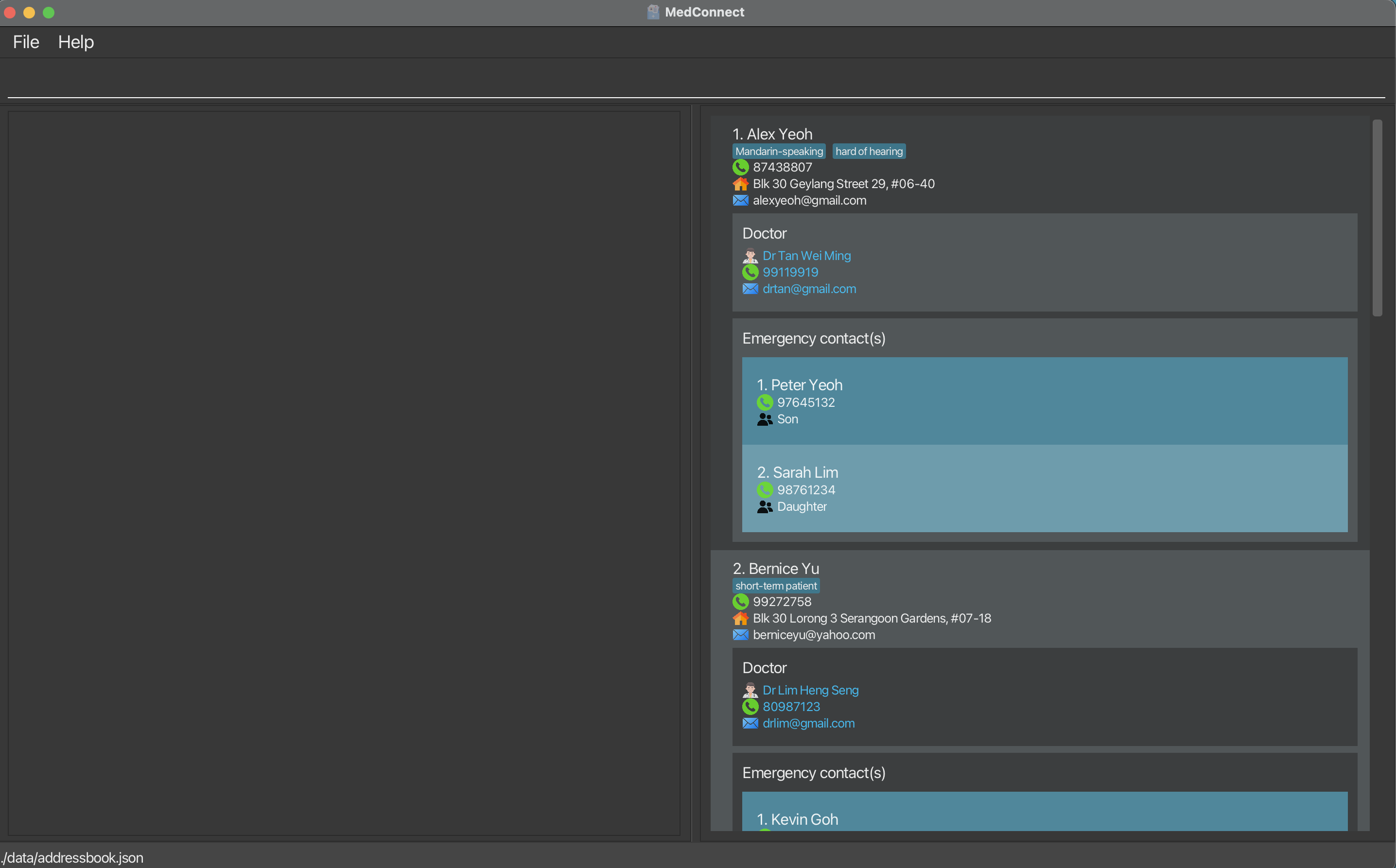
Task: Click the phone icon next to 98761234
Action: [765, 490]
